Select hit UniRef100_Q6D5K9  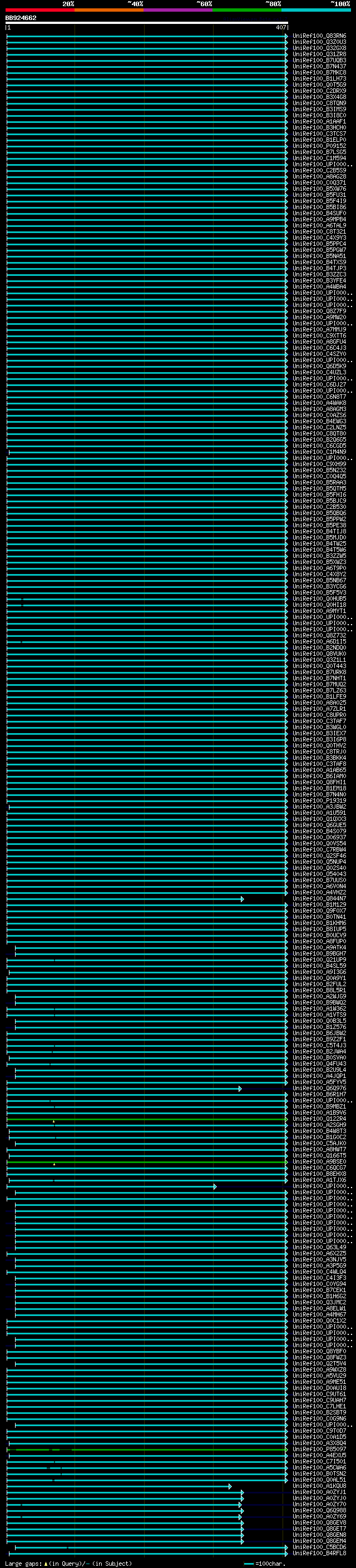click(319, 367)
